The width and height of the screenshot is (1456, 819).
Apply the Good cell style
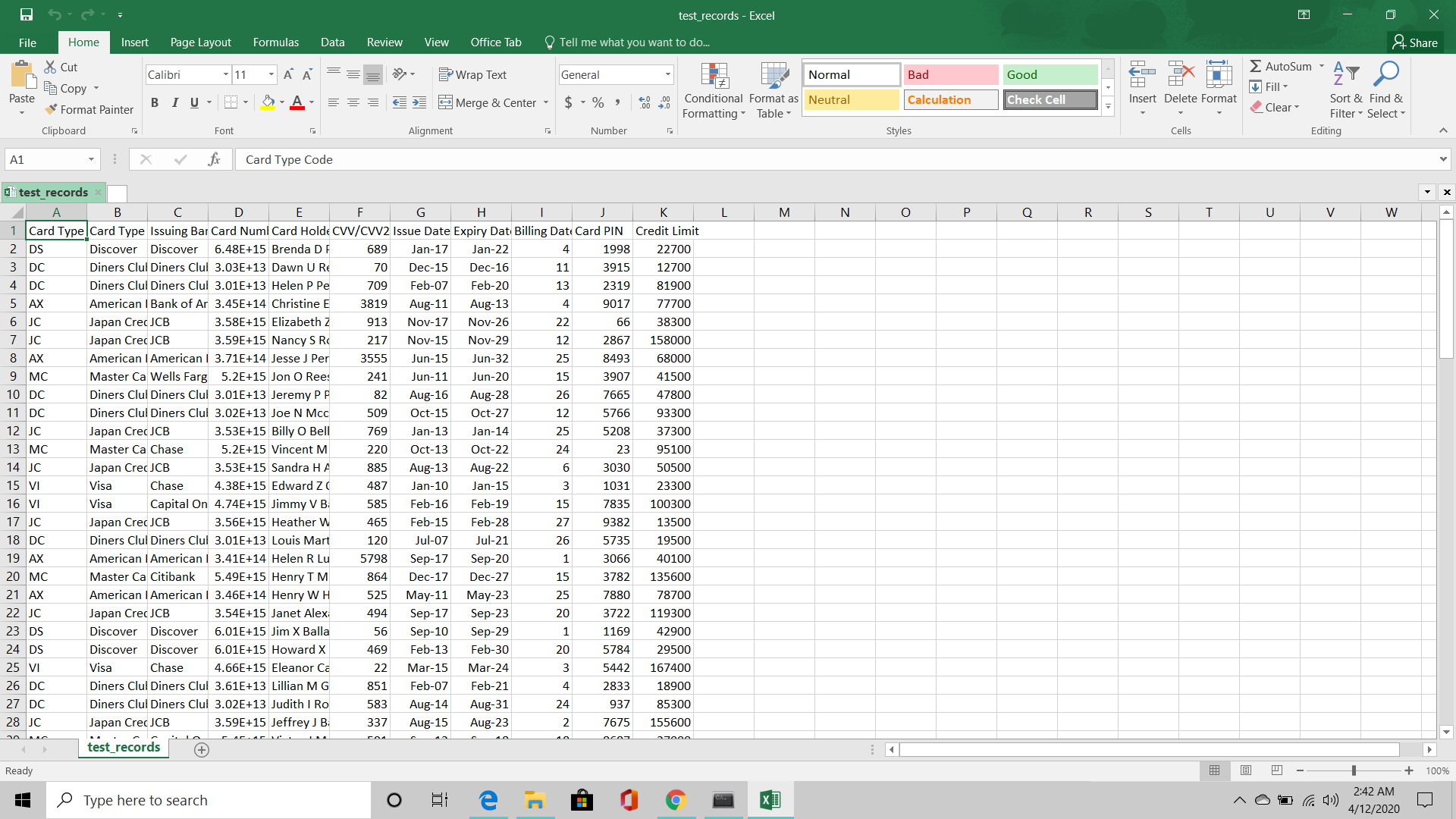click(x=1050, y=74)
